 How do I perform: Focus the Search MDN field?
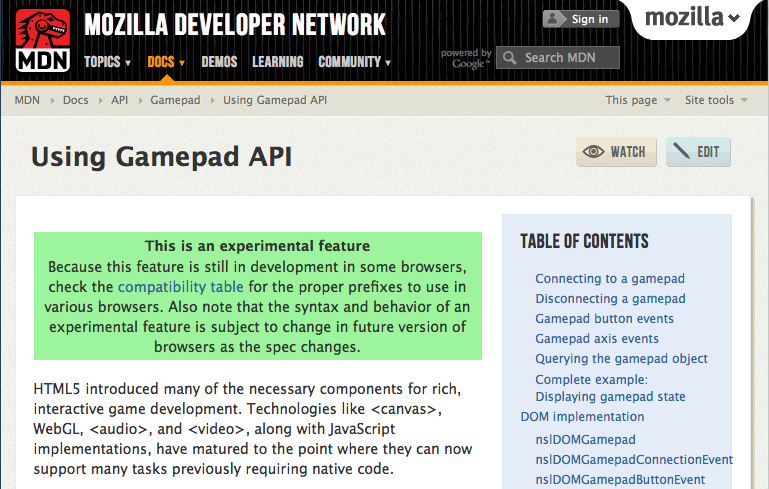pos(558,58)
